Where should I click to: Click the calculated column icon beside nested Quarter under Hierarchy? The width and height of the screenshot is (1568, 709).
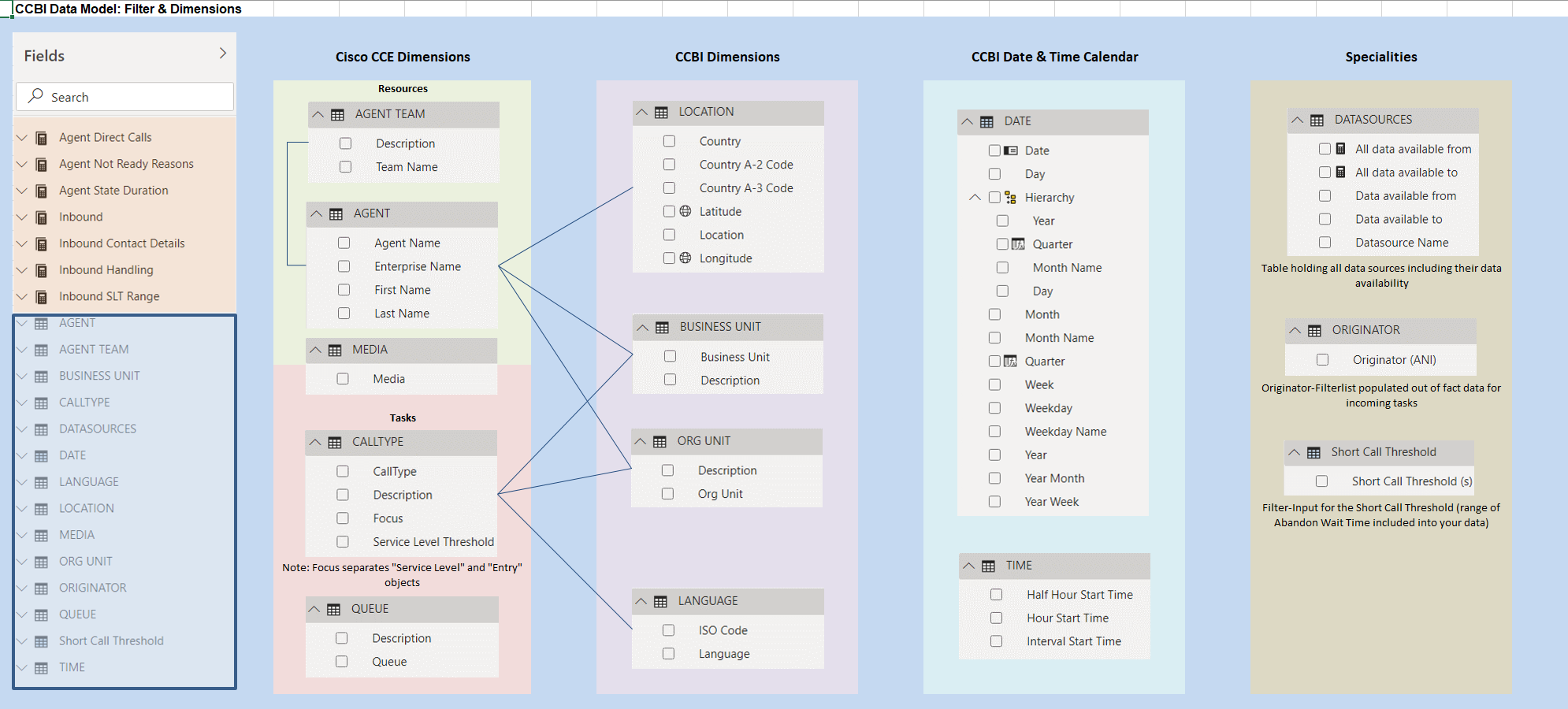click(1018, 244)
